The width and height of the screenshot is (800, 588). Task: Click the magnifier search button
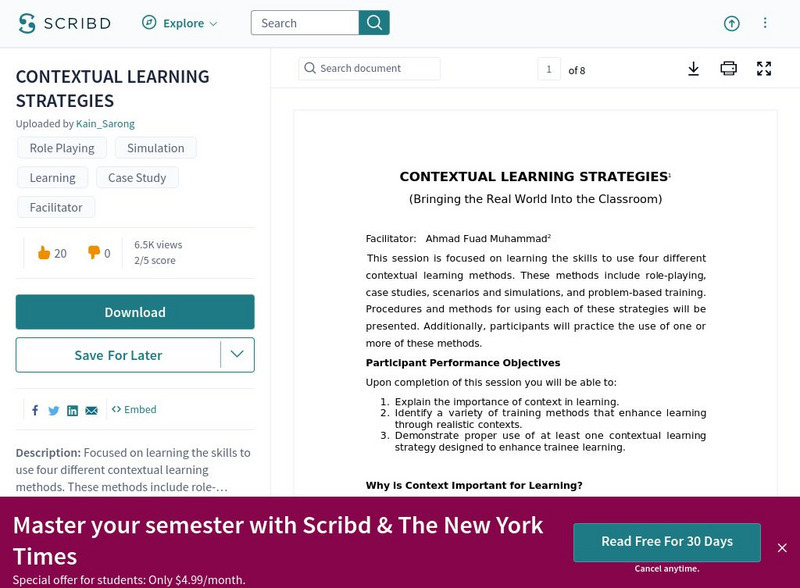[374, 23]
